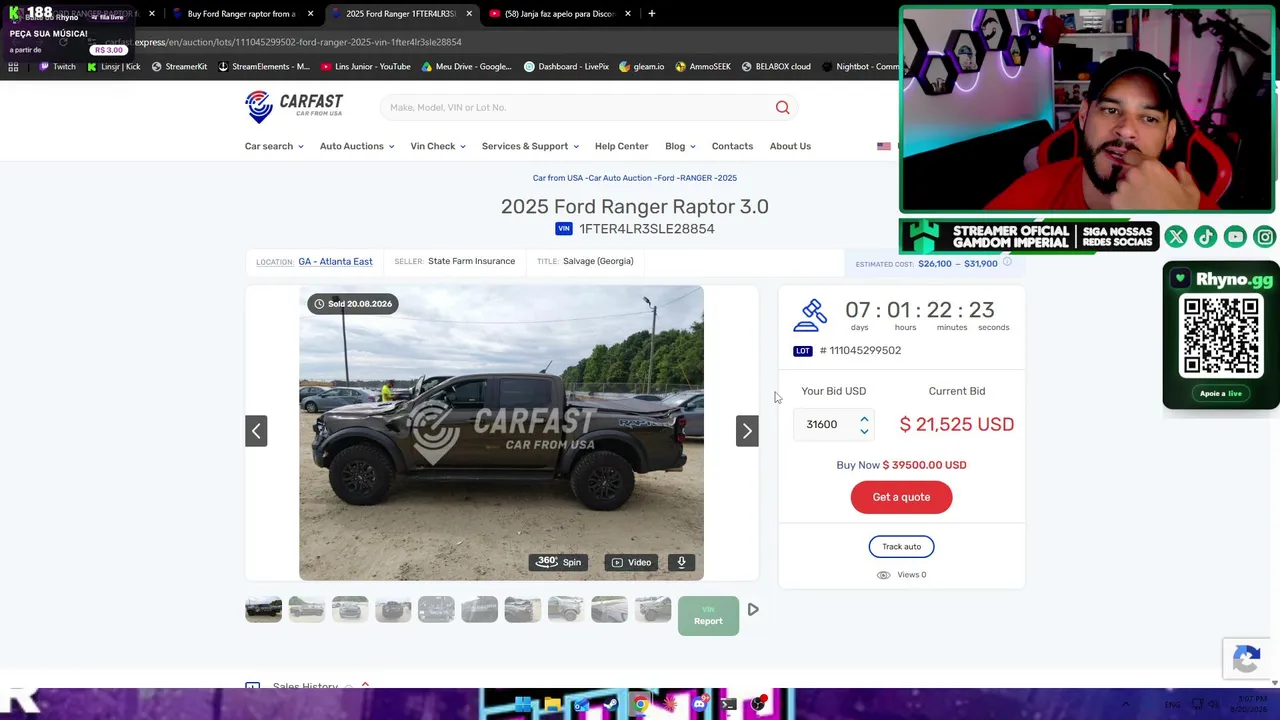This screenshot has height=720, width=1280.
Task: Expand the Auto Auctions dropdown menu
Action: click(x=357, y=146)
